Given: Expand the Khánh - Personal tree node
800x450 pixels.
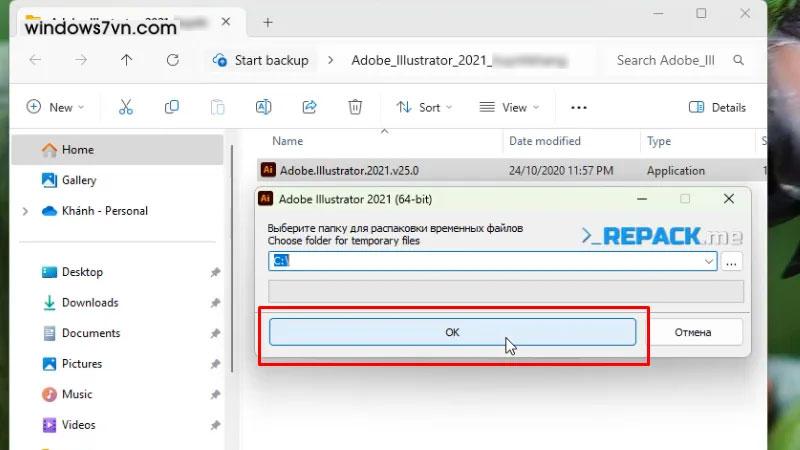Looking at the screenshot, I should (x=25, y=211).
